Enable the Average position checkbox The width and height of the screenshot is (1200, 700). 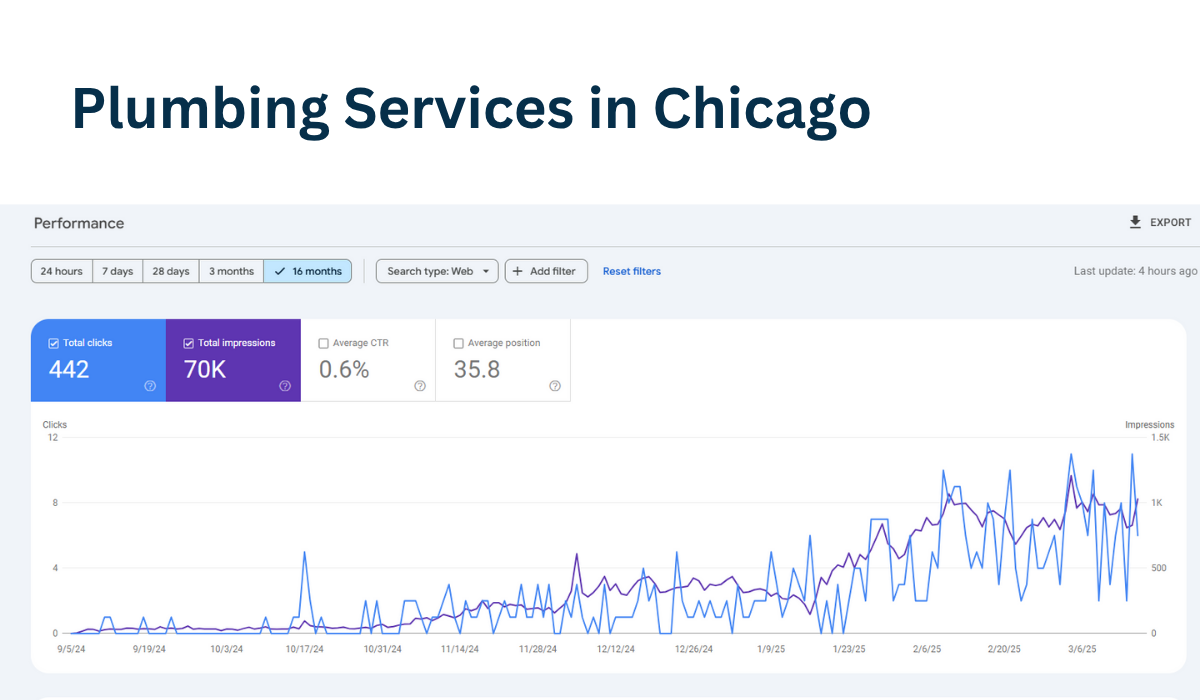pos(458,342)
